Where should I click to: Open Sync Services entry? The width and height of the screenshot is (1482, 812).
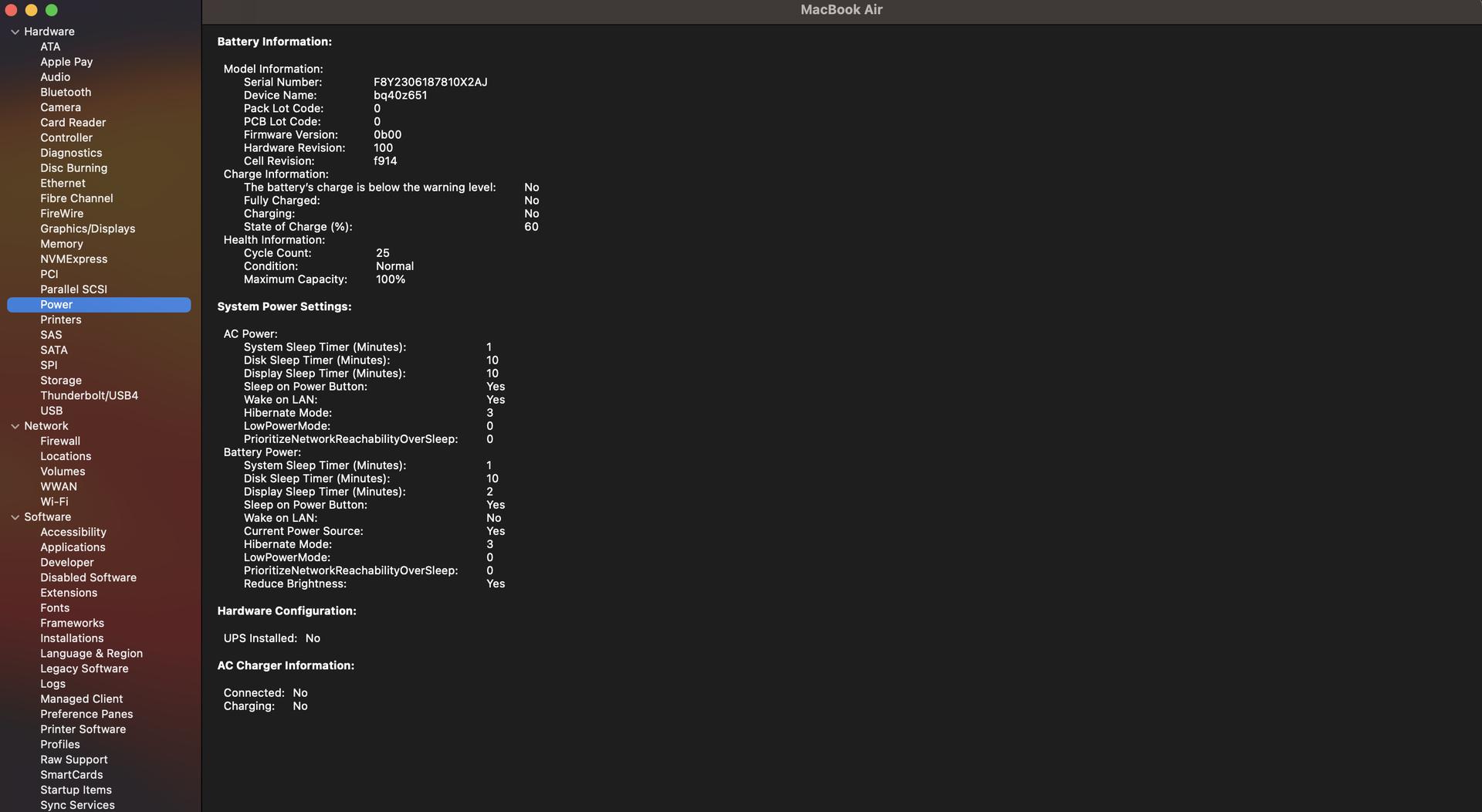click(78, 805)
